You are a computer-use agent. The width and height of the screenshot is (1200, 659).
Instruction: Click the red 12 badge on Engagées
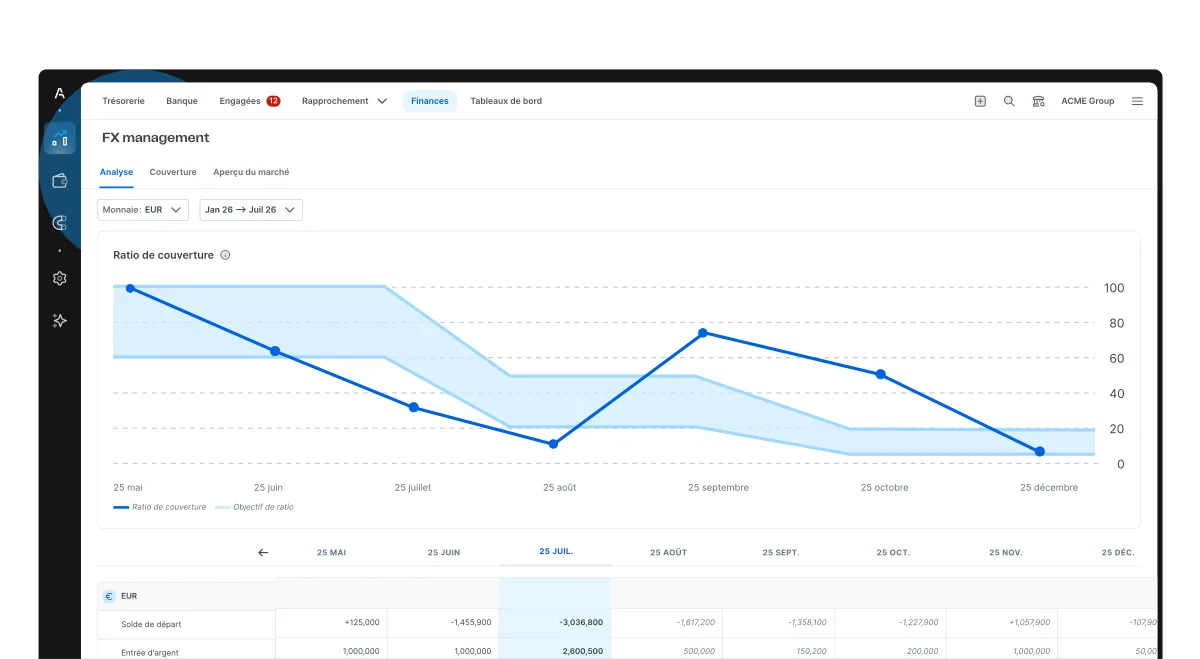tap(273, 101)
